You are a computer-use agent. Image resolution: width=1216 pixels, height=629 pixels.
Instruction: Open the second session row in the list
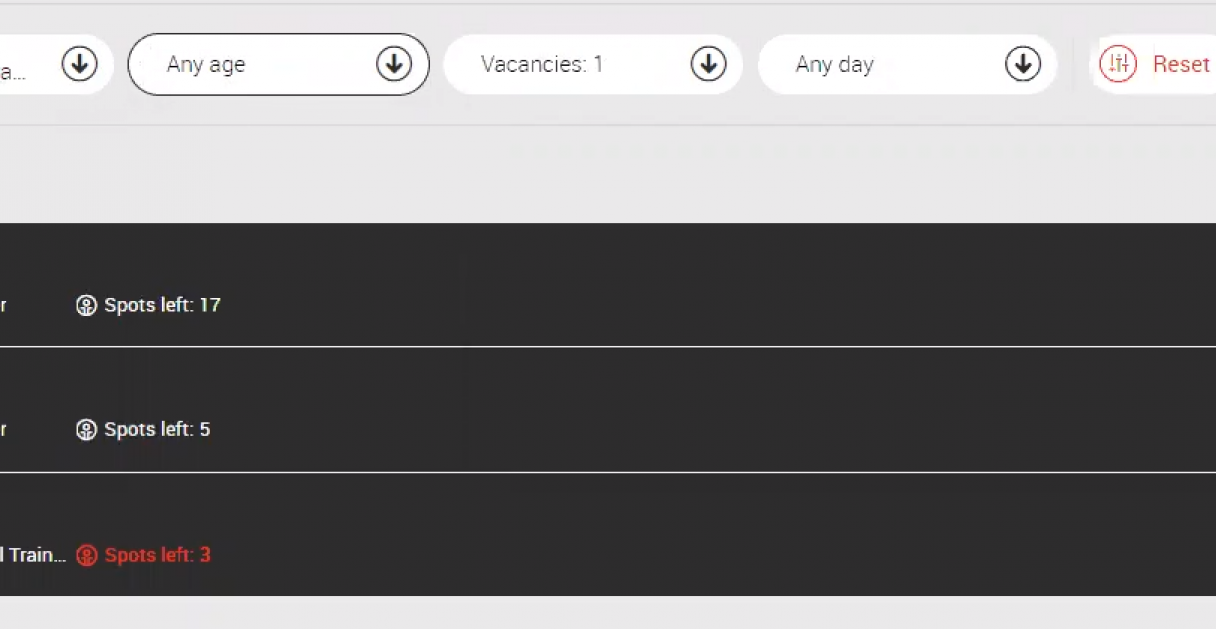coord(608,409)
